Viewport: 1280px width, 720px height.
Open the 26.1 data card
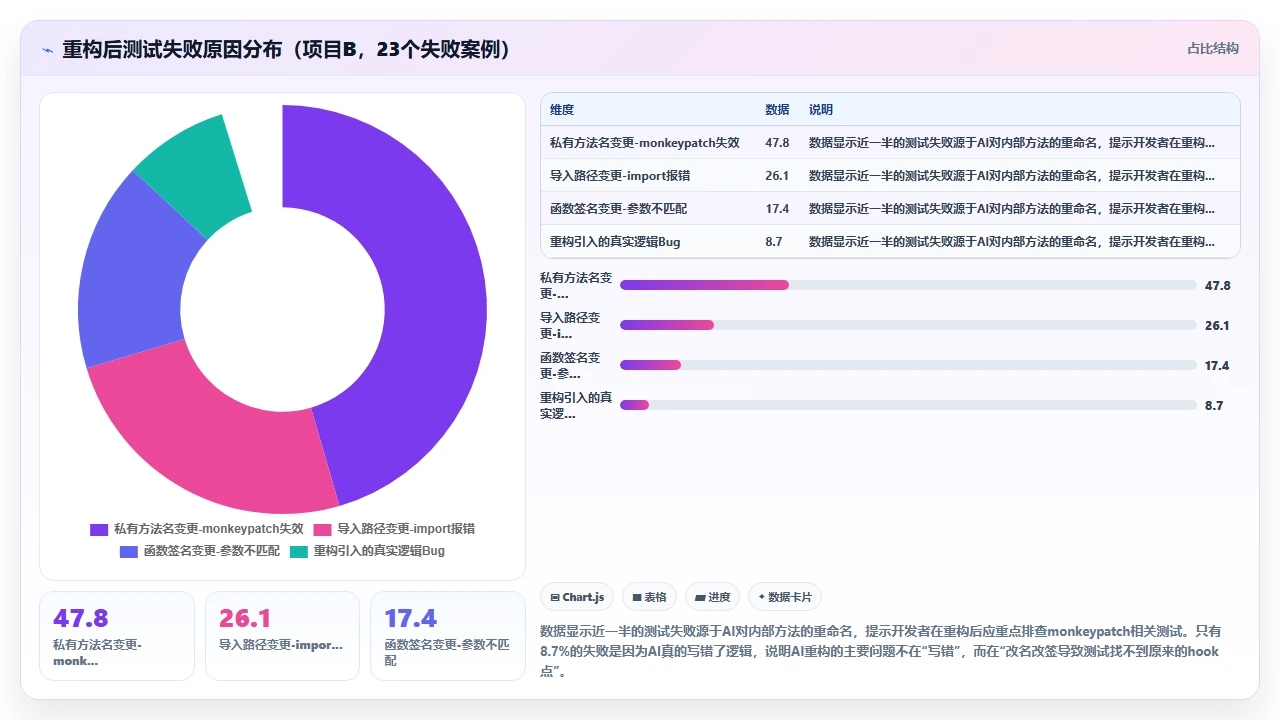(282, 636)
